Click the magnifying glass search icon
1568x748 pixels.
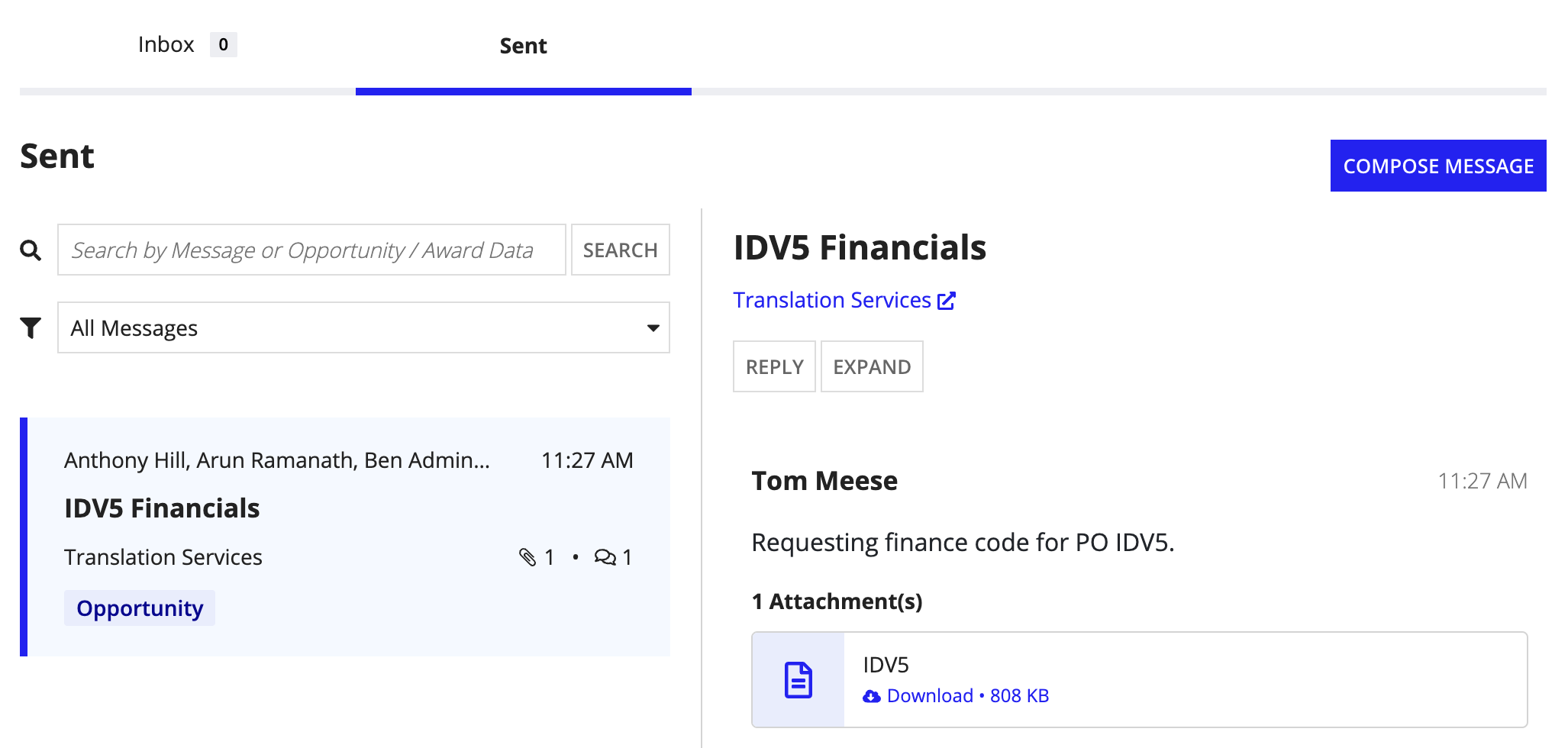(x=31, y=250)
